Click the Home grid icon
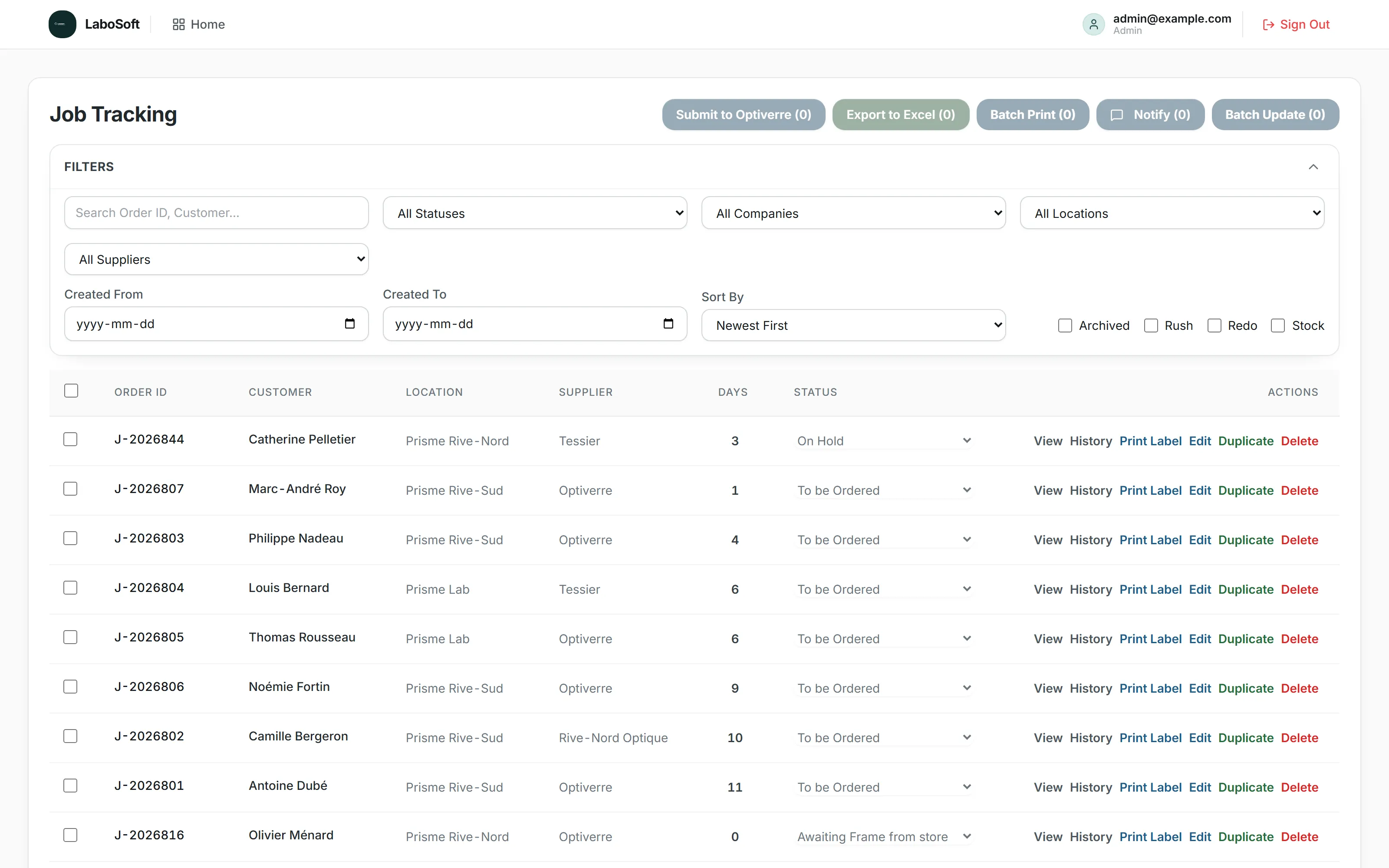The height and width of the screenshot is (868, 1389). 178,24
